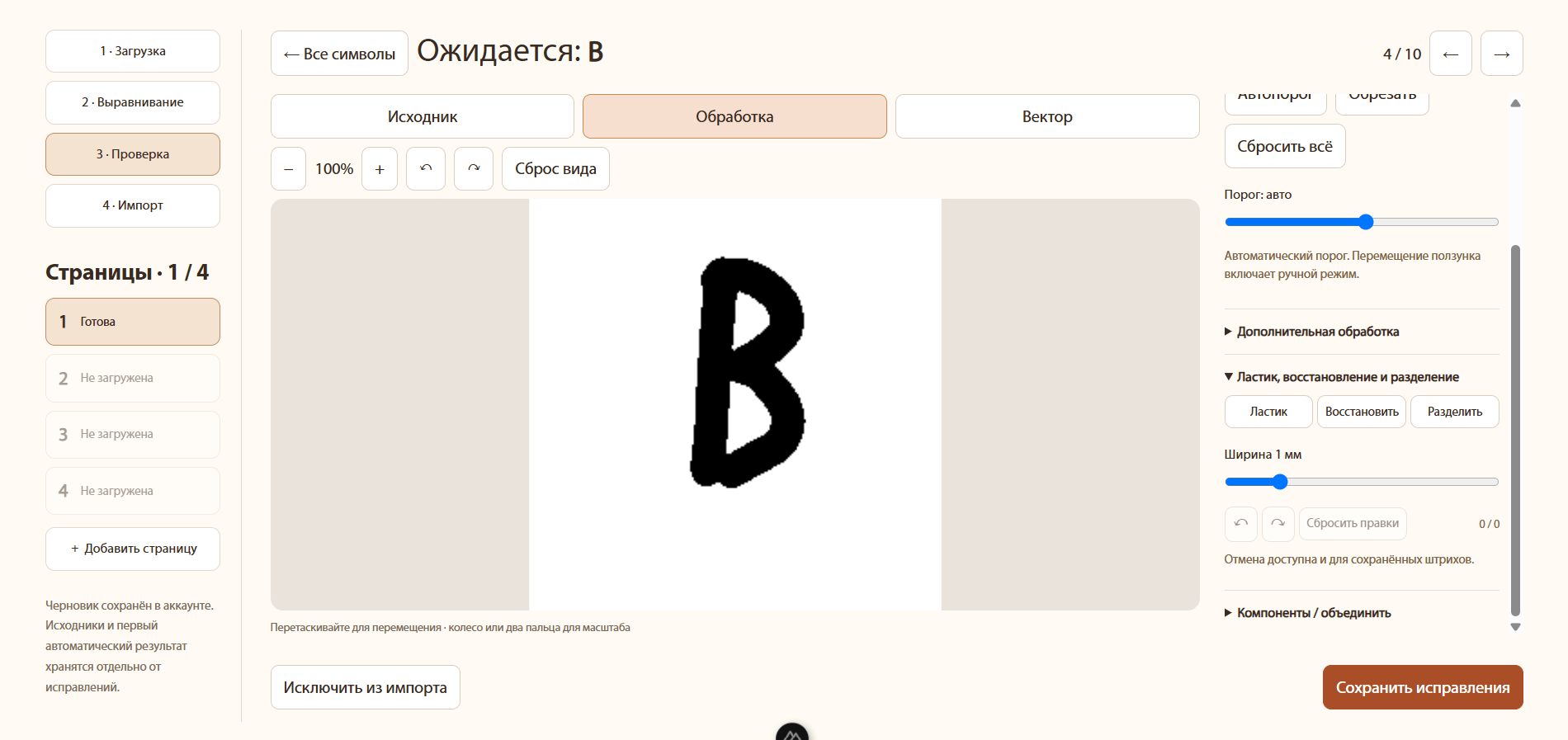1568x740 pixels.
Task: Go to next symbol arrow
Action: coord(1502,54)
